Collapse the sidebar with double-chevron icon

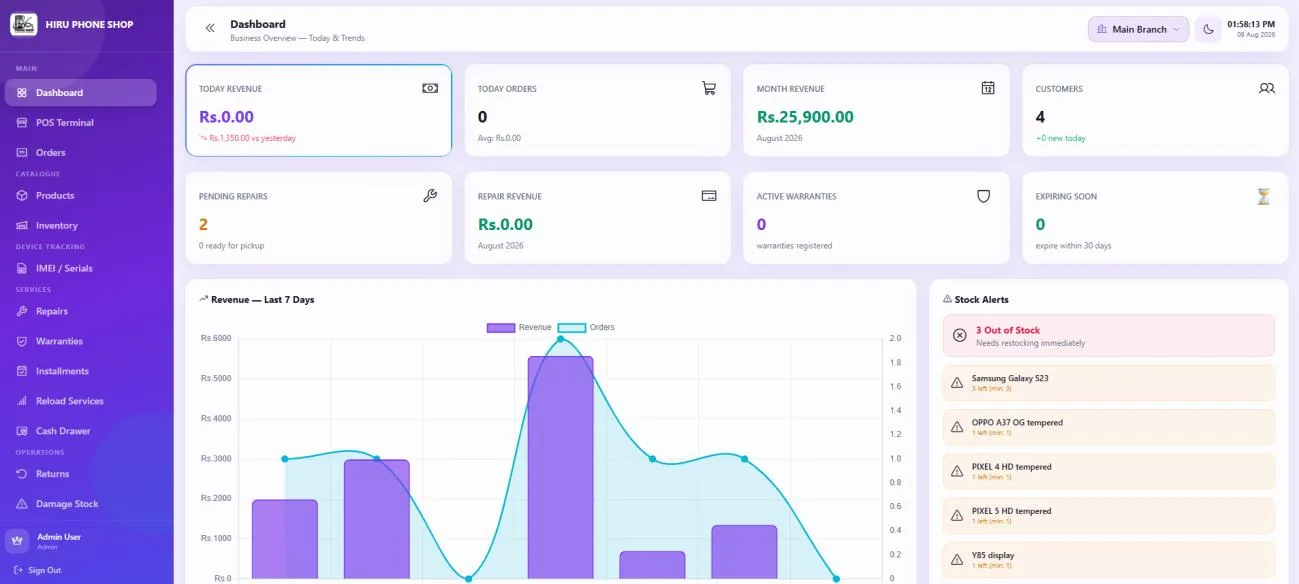coord(210,28)
